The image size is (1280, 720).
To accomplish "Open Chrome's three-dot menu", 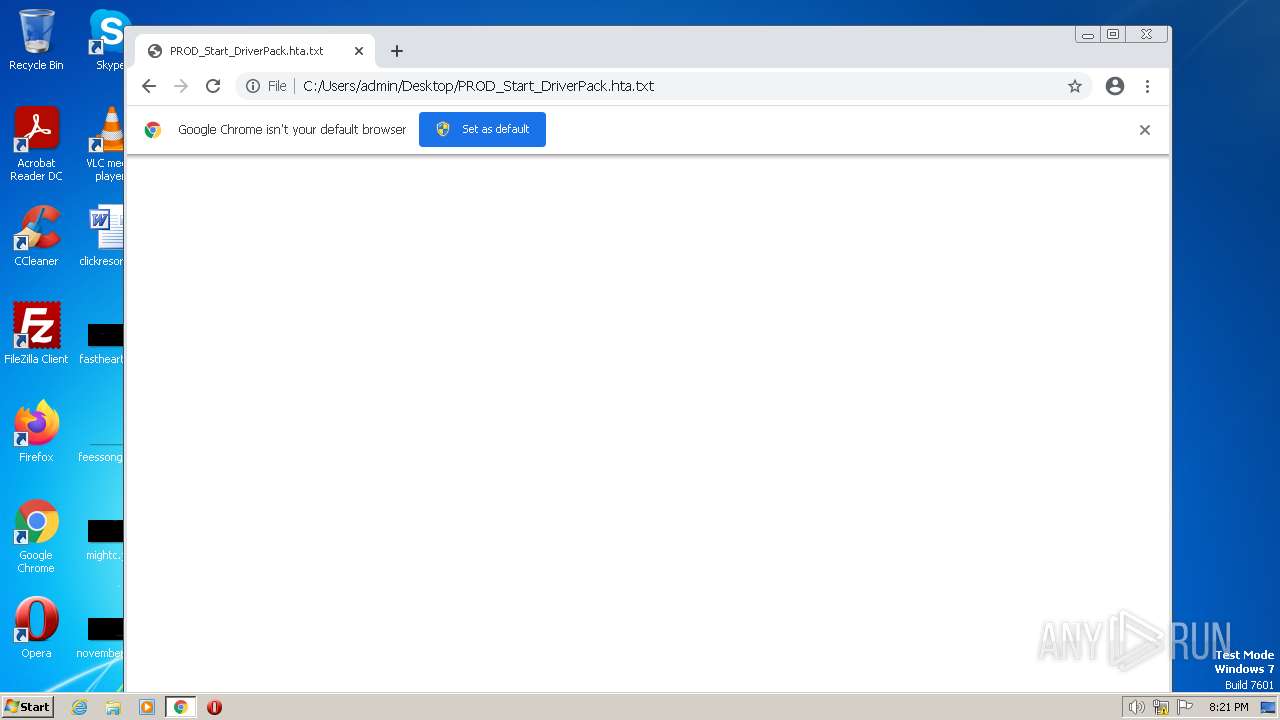I will (x=1147, y=86).
